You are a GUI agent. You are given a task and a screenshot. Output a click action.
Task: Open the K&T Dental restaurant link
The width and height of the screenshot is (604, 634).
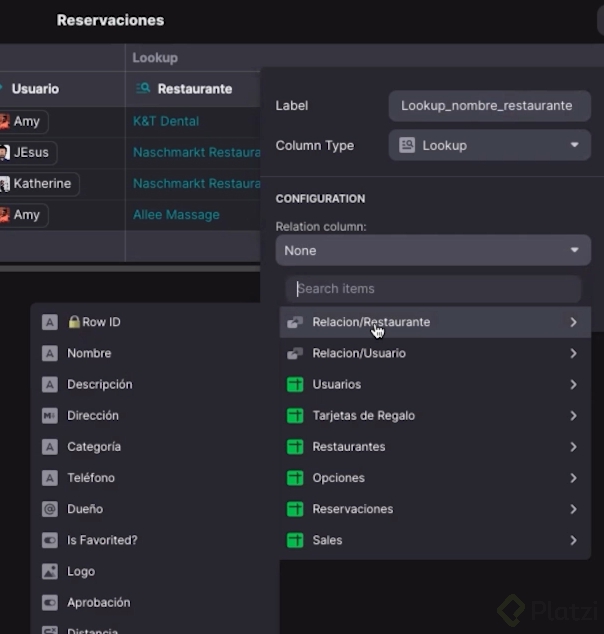[x=166, y=121]
